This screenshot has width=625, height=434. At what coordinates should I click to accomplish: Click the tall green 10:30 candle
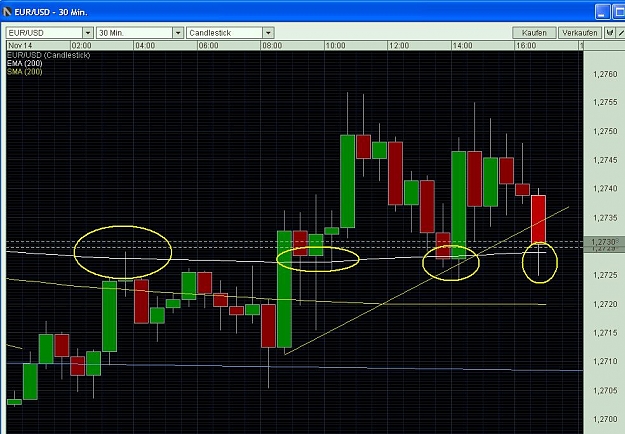pos(348,181)
